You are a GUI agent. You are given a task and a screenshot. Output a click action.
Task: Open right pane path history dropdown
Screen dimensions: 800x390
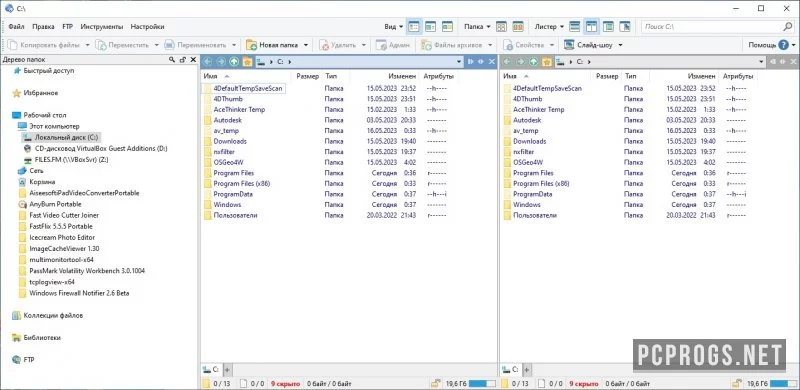pos(762,62)
